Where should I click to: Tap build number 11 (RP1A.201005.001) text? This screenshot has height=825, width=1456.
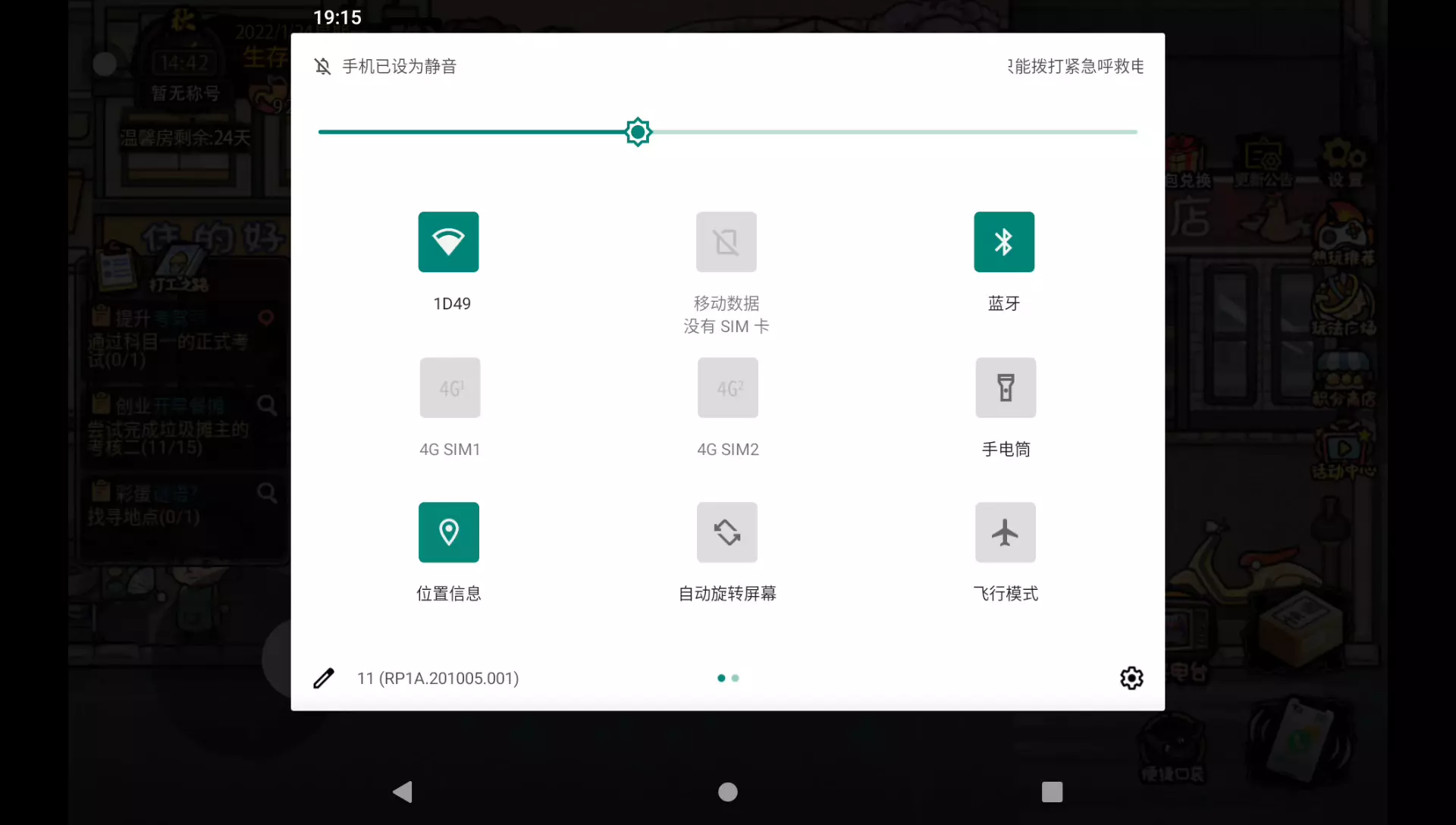[x=438, y=678]
